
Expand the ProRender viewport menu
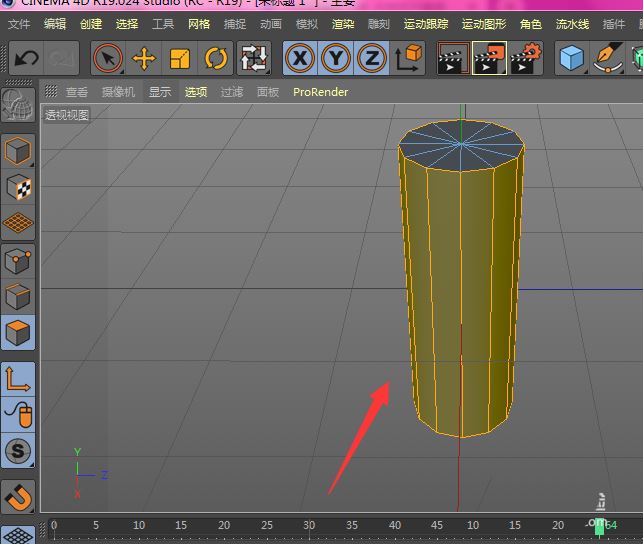click(x=320, y=92)
